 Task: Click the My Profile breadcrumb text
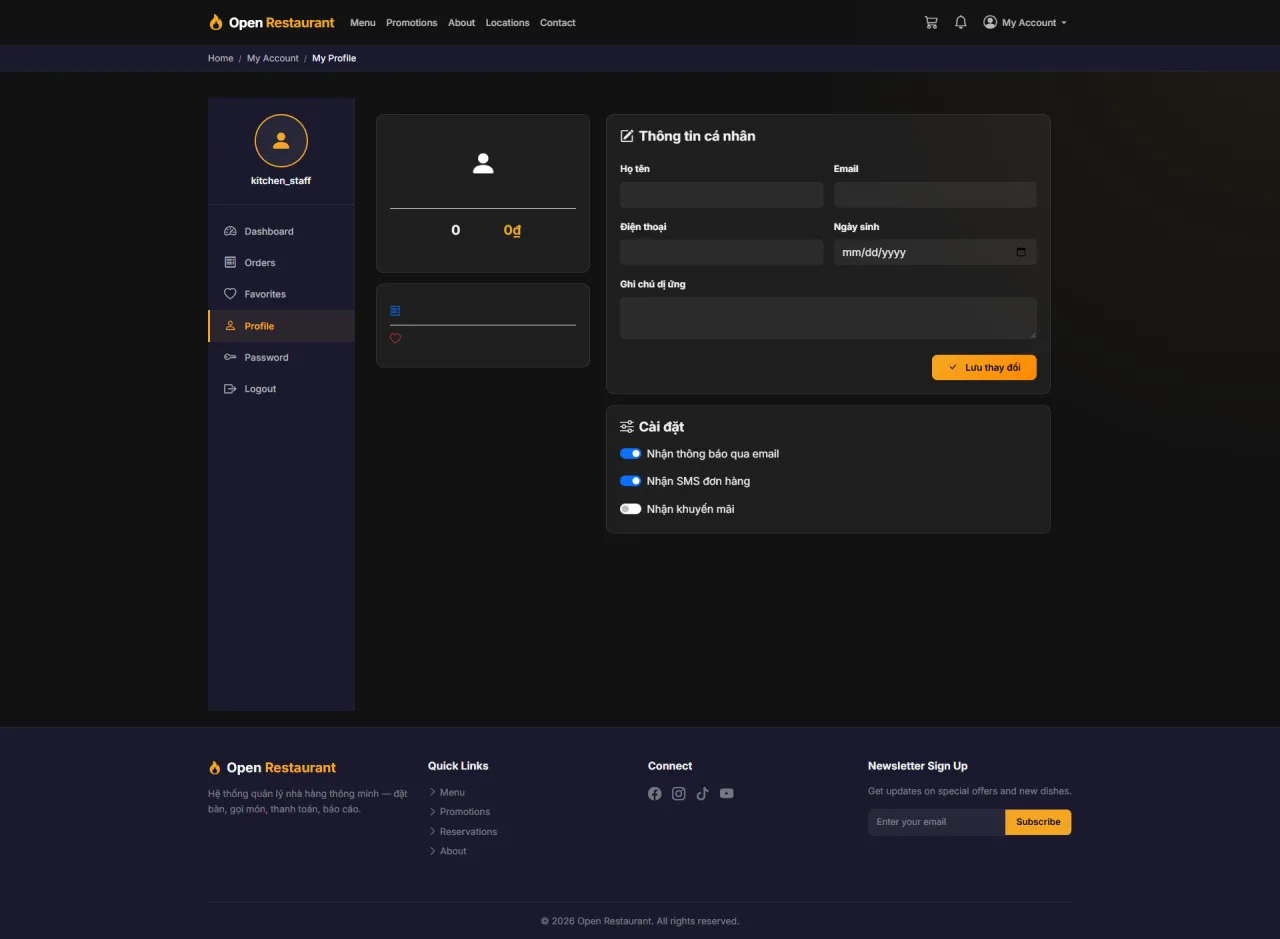point(334,58)
